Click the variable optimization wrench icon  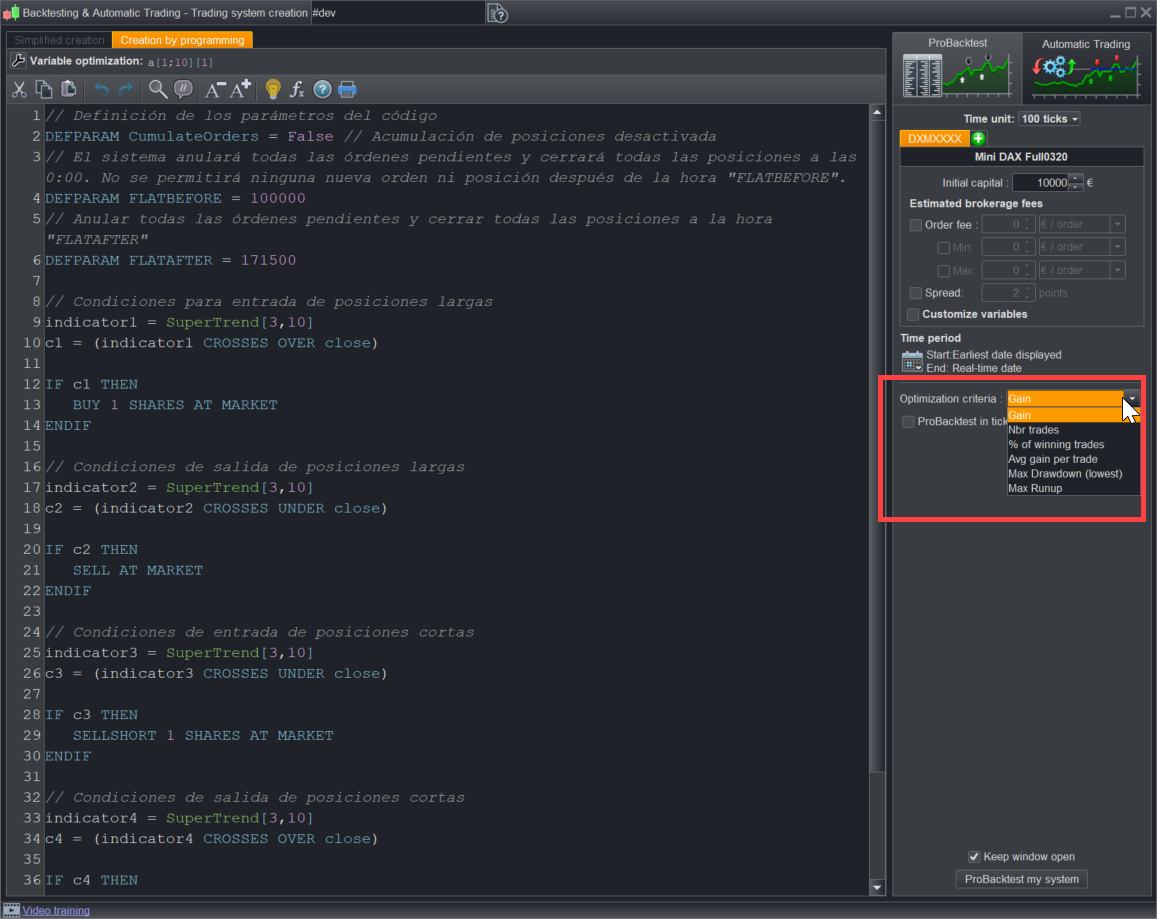pos(18,61)
